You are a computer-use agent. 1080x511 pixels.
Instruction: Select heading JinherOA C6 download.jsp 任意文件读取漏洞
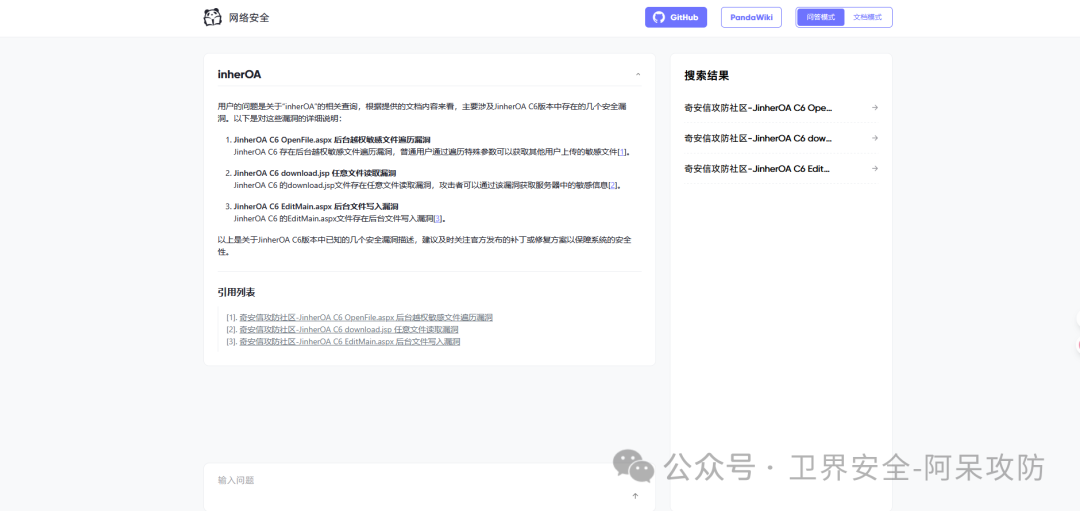[x=315, y=172]
